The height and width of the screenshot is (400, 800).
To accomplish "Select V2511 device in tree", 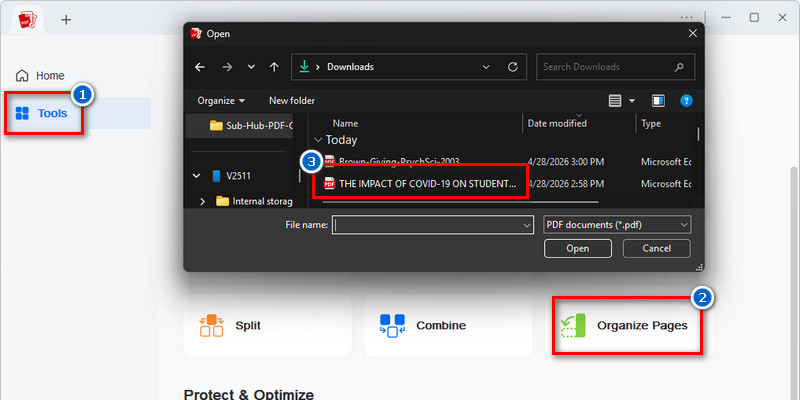I will click(232, 176).
